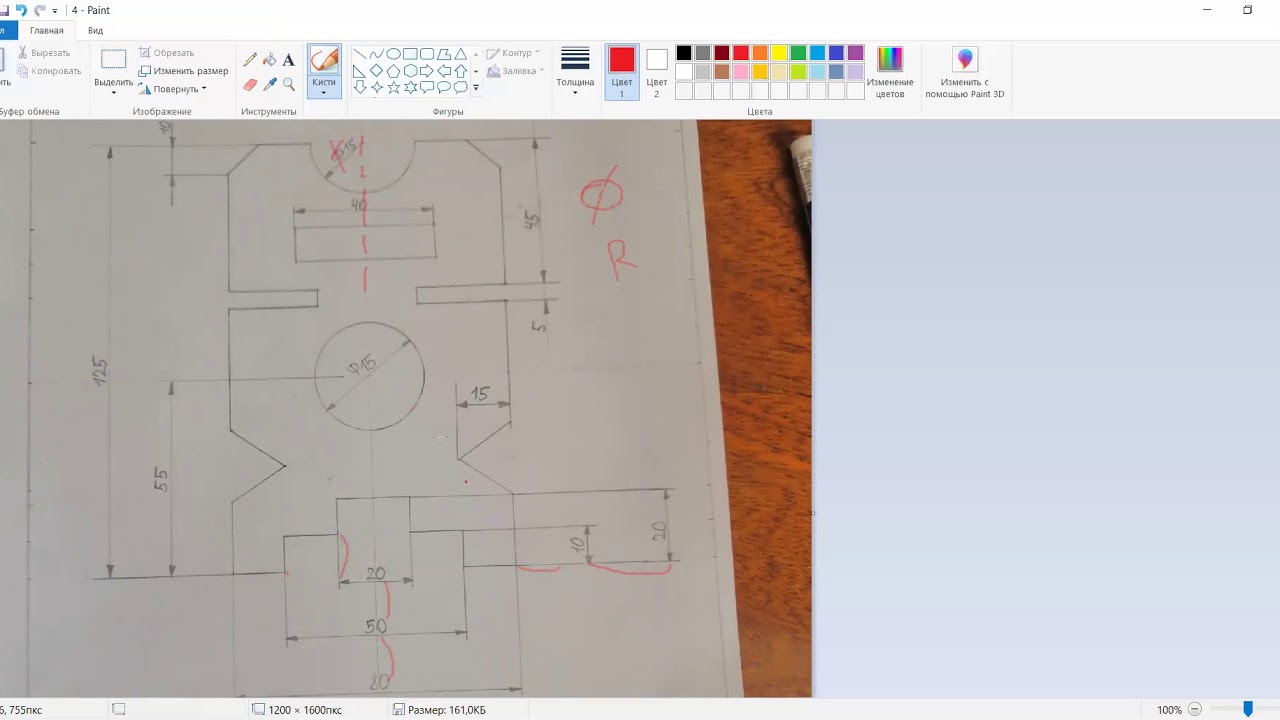
Task: Click the rectangular selection tool icon
Action: [114, 60]
